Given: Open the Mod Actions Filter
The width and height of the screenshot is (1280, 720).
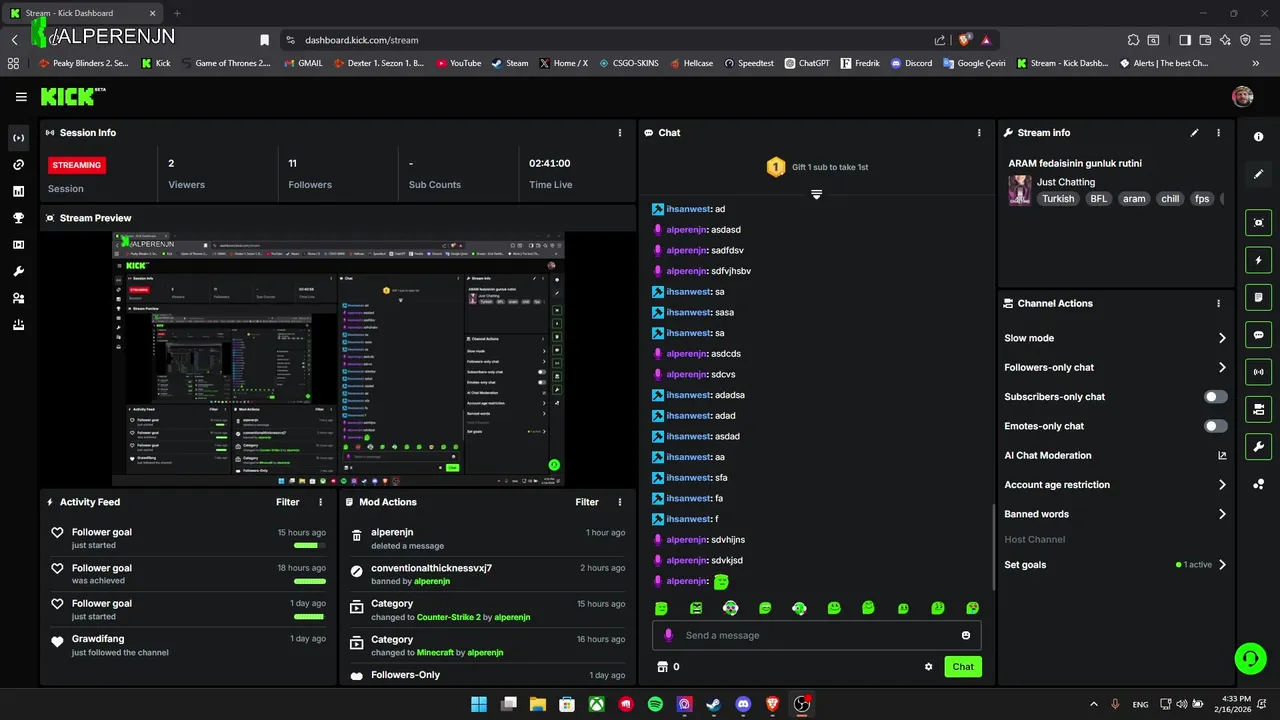Looking at the screenshot, I should tap(587, 502).
